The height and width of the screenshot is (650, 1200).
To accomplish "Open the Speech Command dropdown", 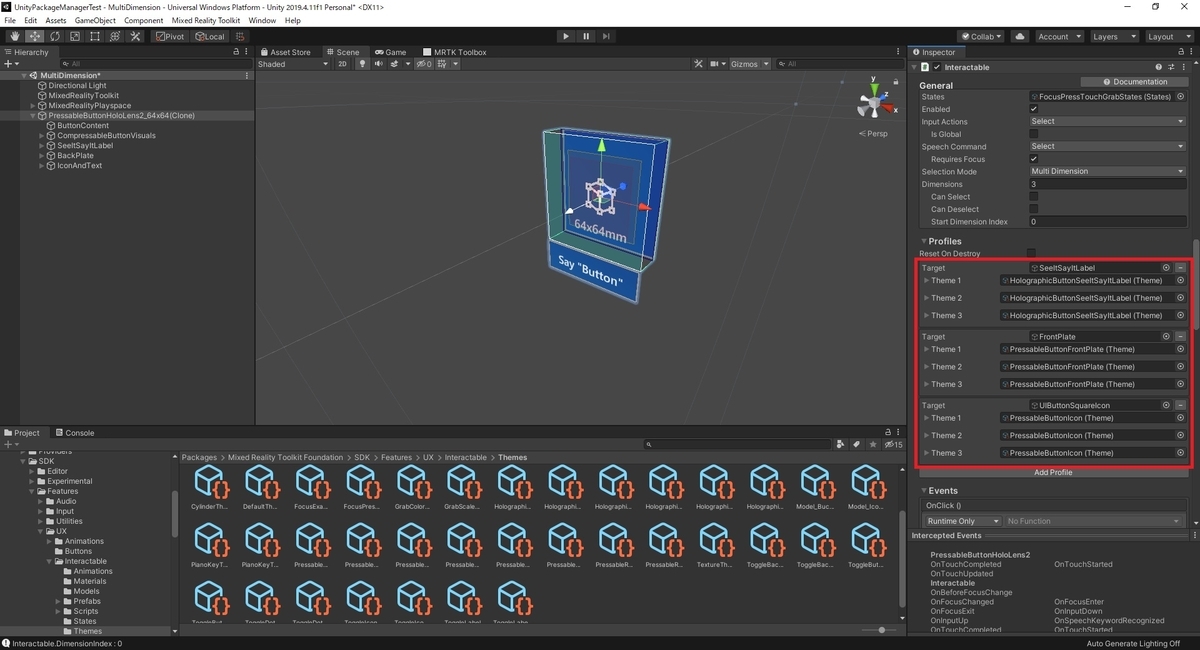I will tap(1107, 146).
